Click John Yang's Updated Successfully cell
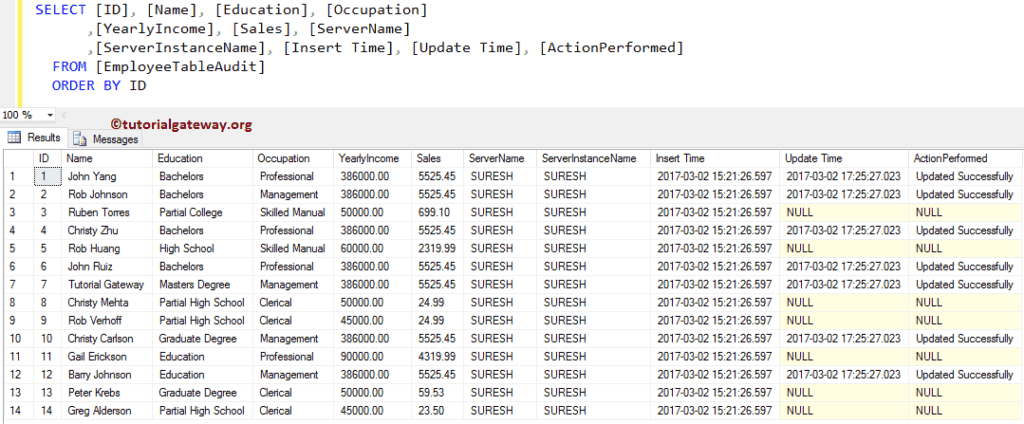1024x424 pixels. click(x=965, y=176)
